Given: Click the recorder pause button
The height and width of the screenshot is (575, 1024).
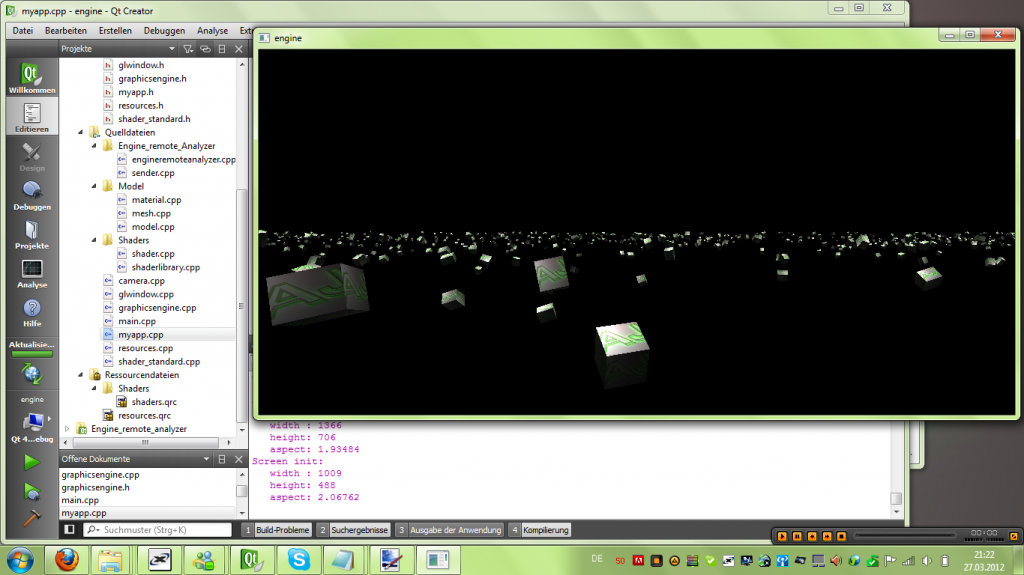Looking at the screenshot, I should (x=797, y=536).
